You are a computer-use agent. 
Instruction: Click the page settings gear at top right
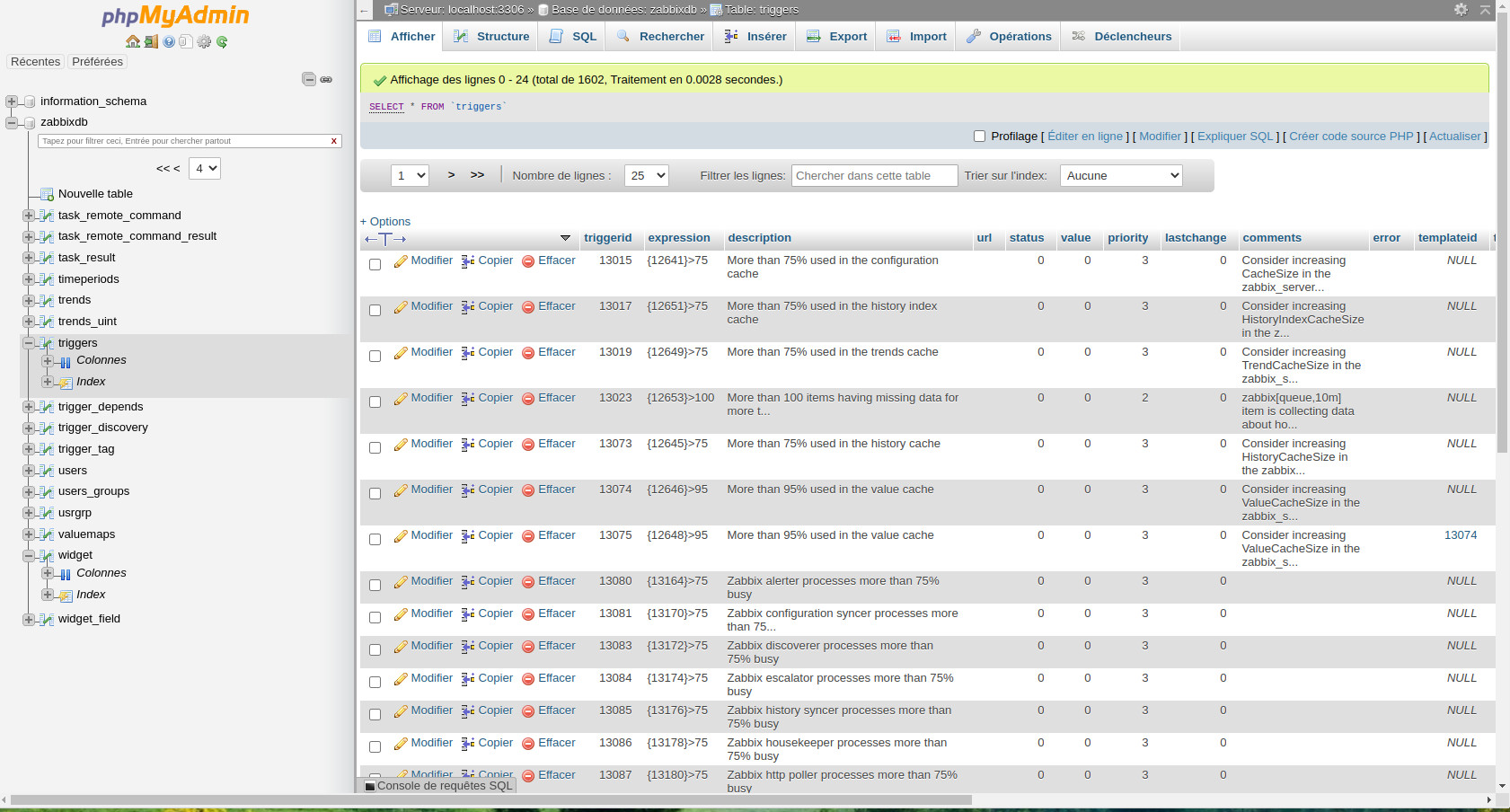click(x=1461, y=9)
